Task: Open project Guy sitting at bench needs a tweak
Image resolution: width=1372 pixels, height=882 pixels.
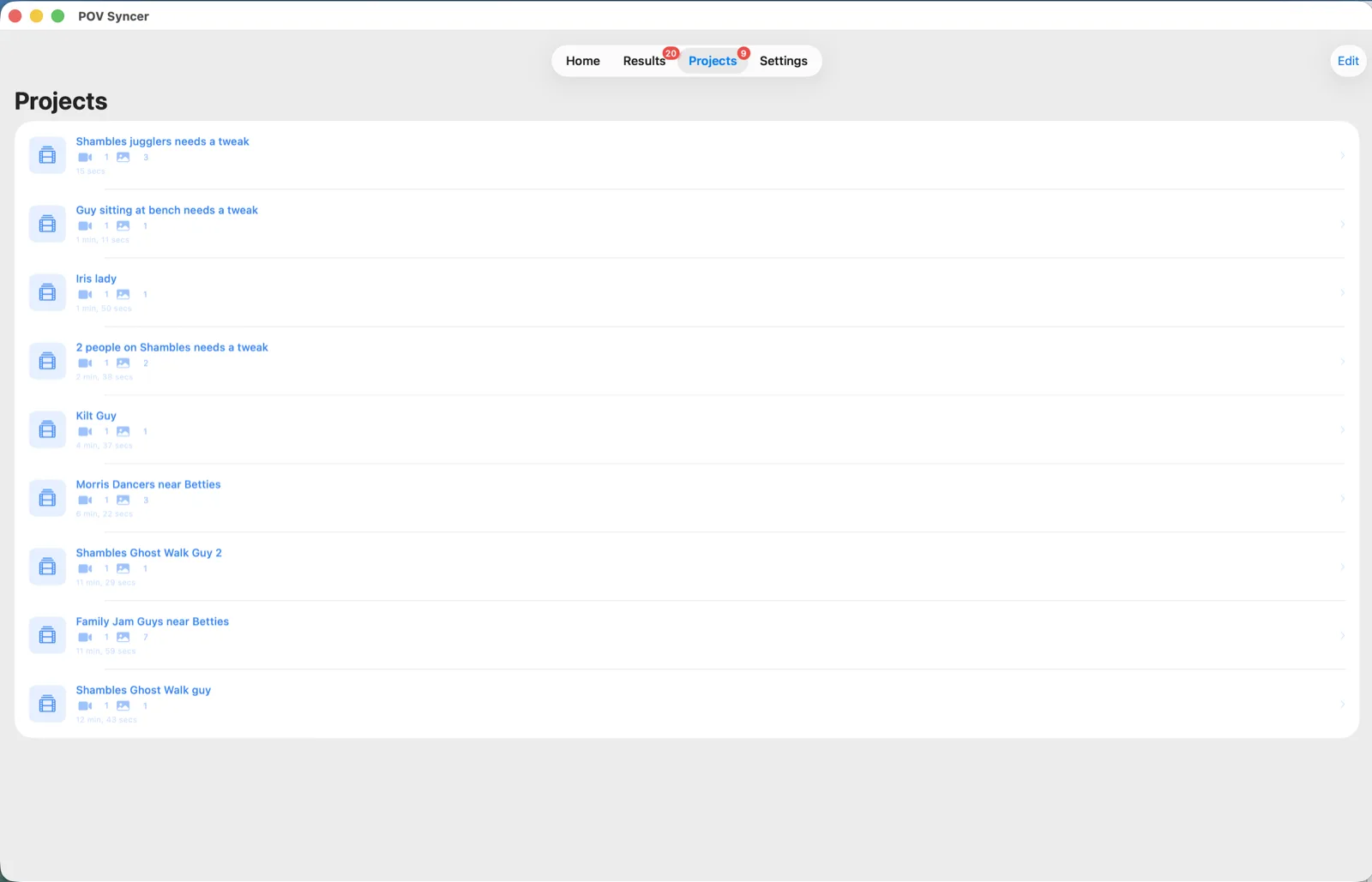Action: click(x=166, y=210)
